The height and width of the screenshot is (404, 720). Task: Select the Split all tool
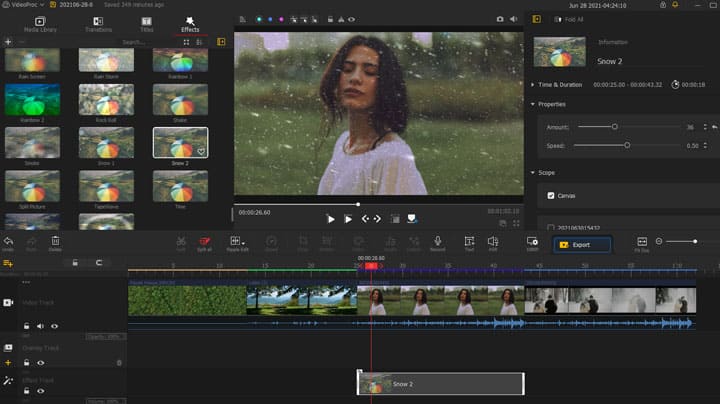coord(205,241)
